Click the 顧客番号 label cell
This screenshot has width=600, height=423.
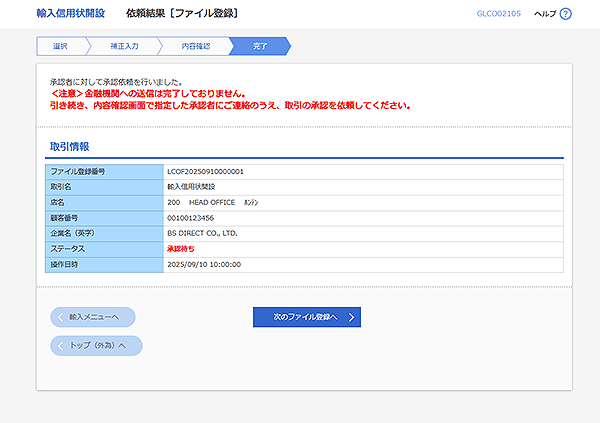tap(104, 218)
